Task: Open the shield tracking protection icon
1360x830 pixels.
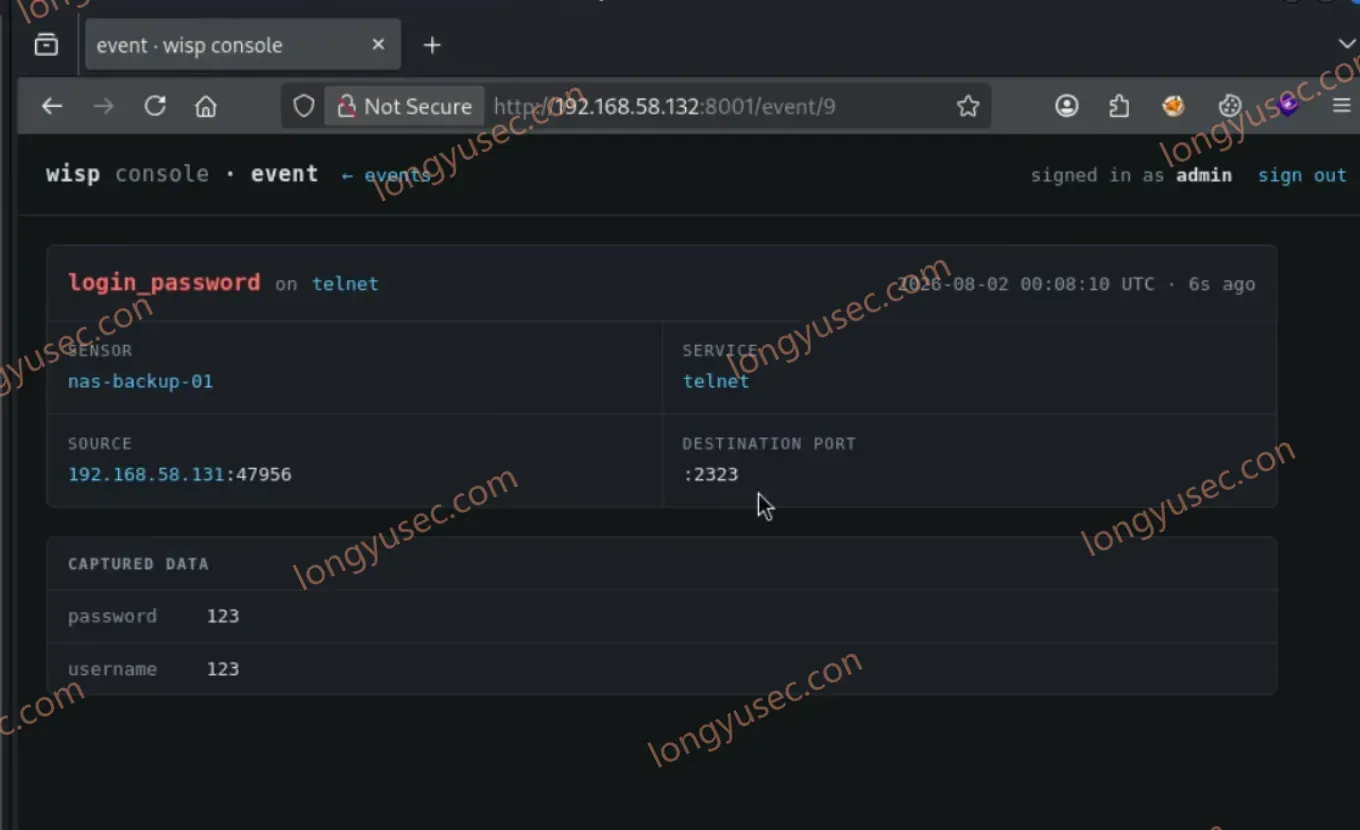Action: [304, 106]
